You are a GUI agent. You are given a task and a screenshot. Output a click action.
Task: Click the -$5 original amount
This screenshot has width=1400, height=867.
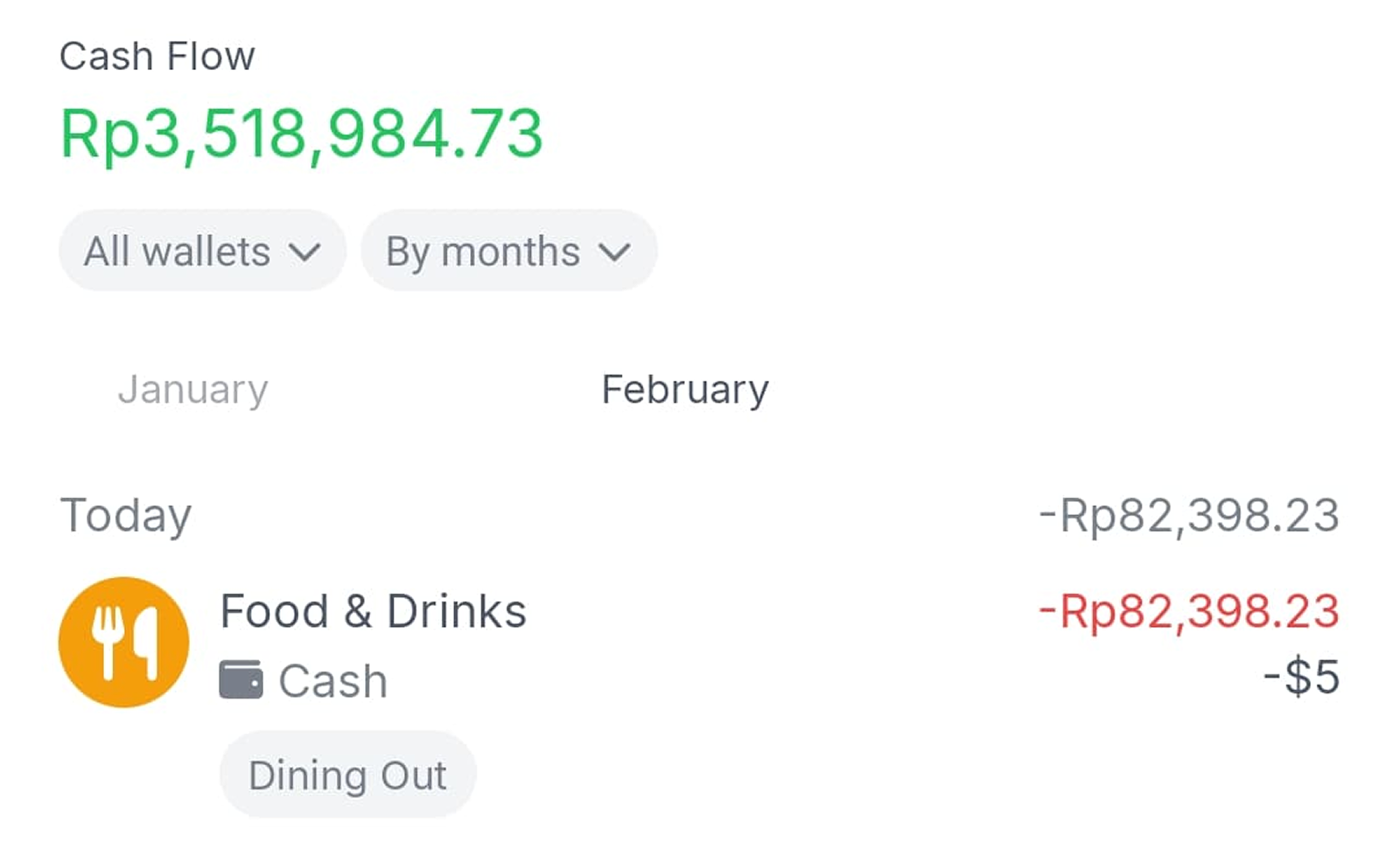pyautogui.click(x=1302, y=676)
